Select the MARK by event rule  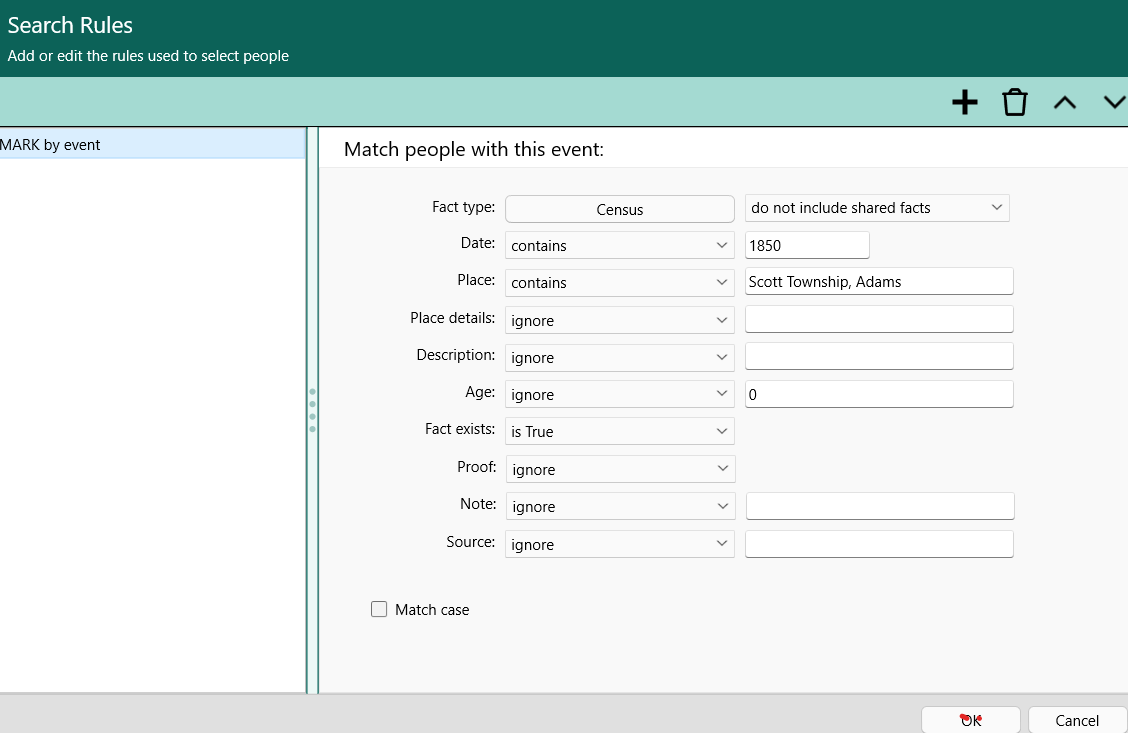(152, 145)
